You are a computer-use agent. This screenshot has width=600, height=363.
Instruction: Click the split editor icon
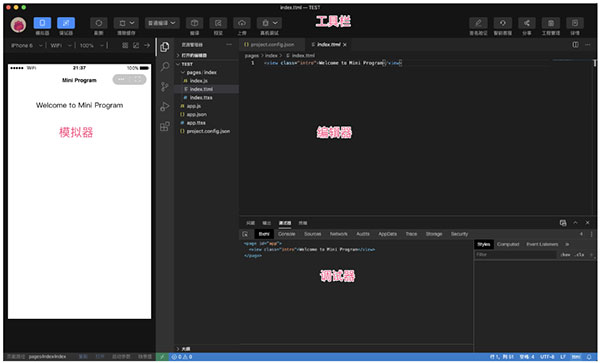575,45
